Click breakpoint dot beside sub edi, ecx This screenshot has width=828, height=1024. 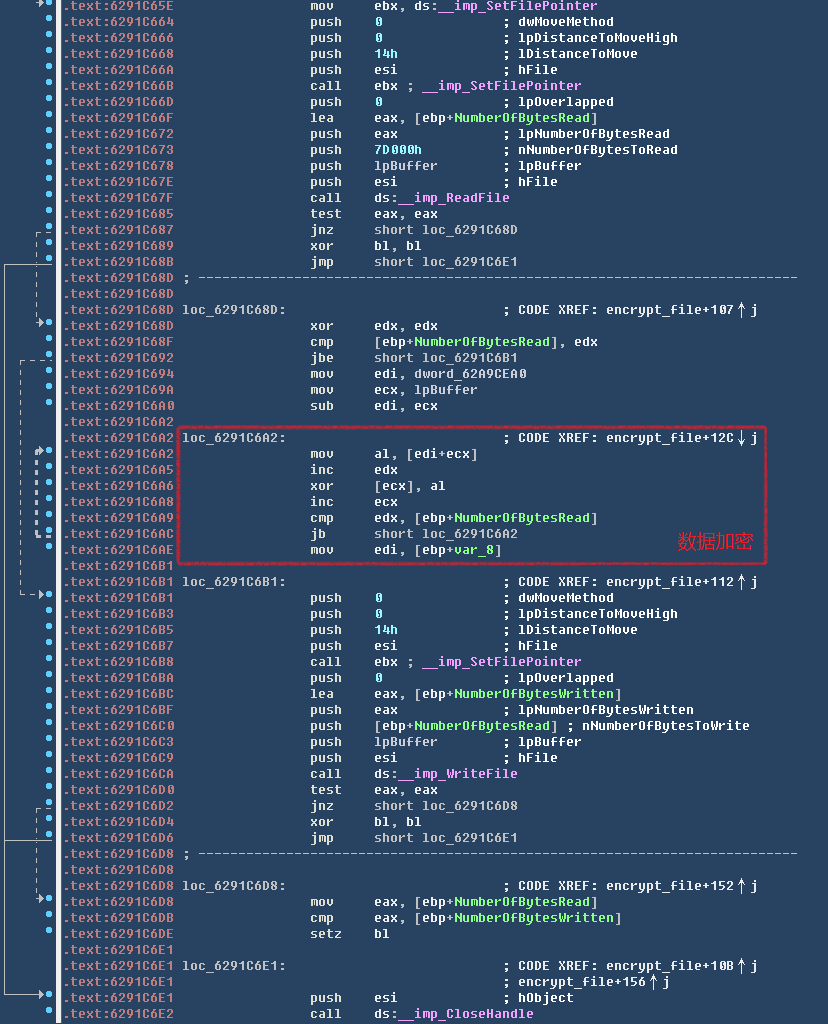coord(49,405)
